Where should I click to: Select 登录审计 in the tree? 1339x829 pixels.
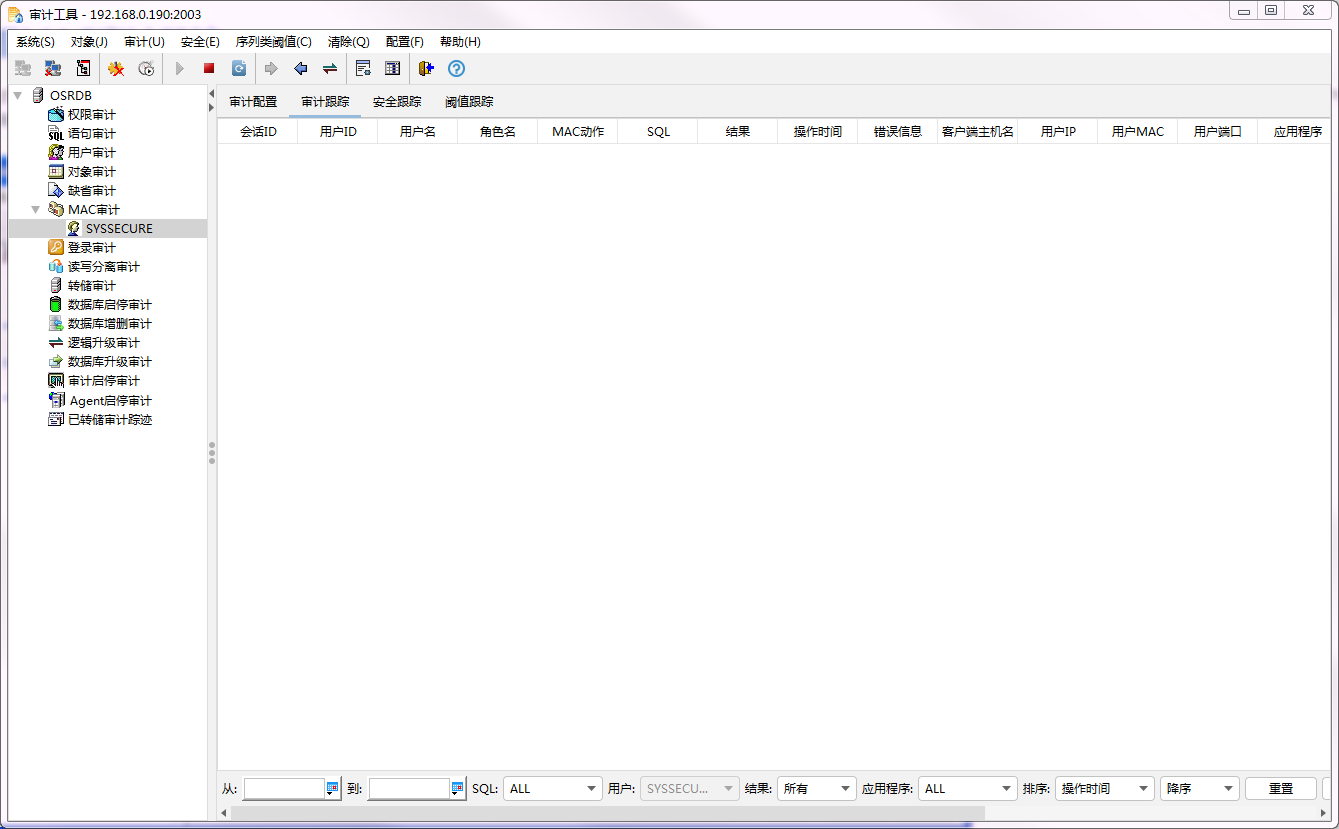(x=91, y=248)
